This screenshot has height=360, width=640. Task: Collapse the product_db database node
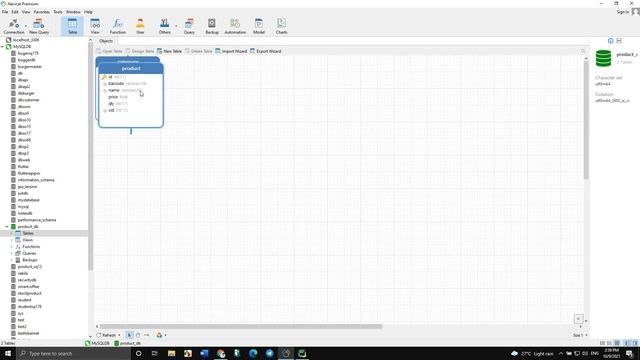click(7, 227)
